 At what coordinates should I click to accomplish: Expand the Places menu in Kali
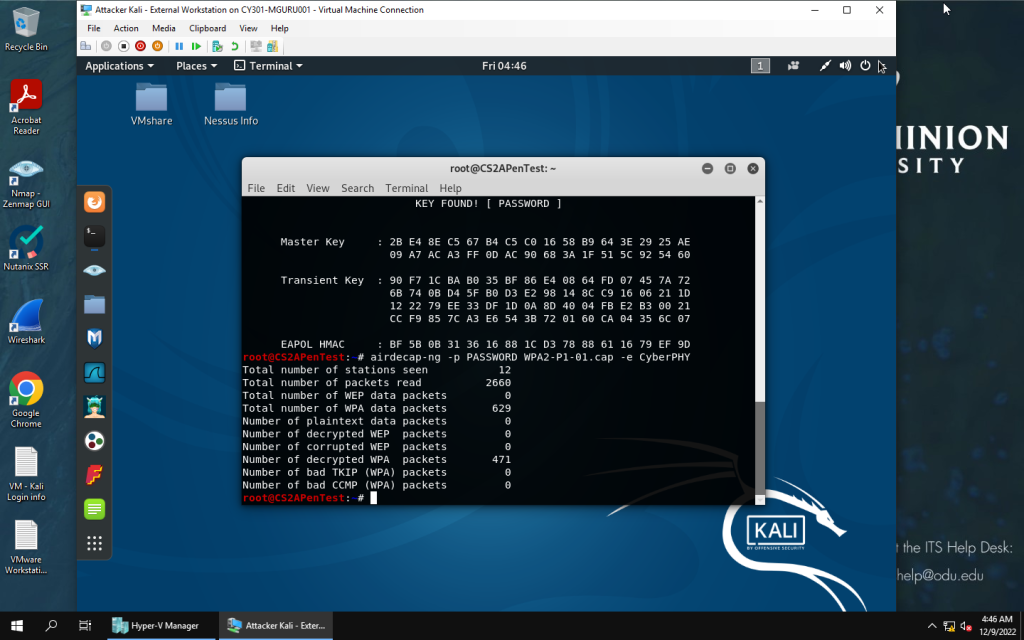197,66
